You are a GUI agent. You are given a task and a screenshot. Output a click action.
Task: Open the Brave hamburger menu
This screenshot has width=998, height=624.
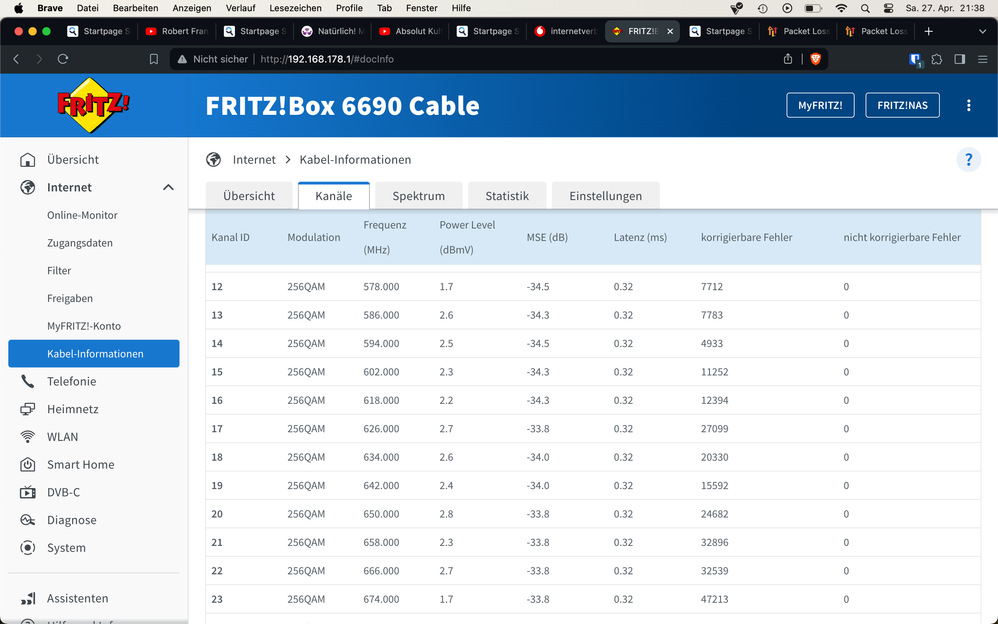(x=983, y=59)
